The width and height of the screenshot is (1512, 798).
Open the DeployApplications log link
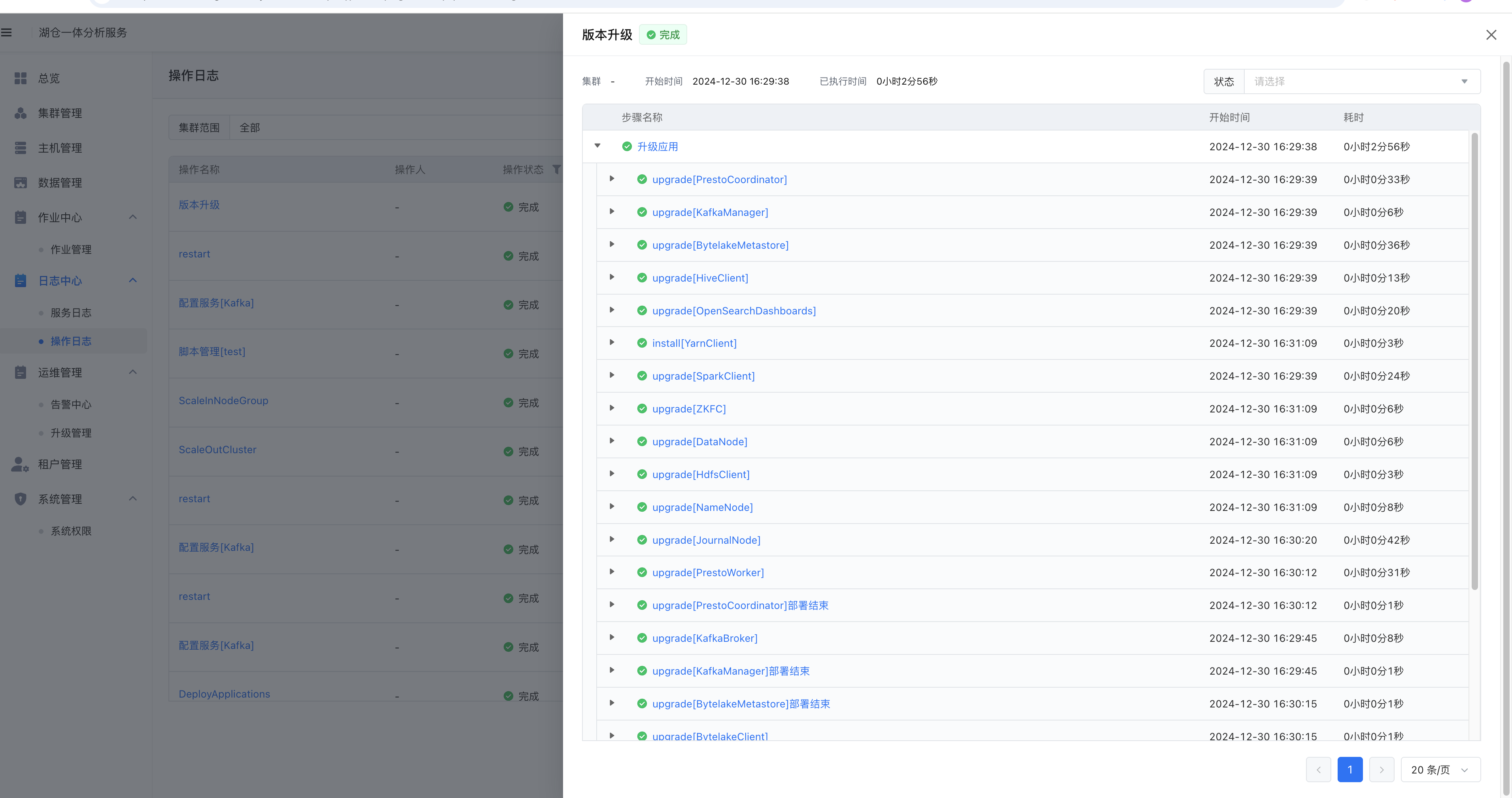(x=224, y=694)
